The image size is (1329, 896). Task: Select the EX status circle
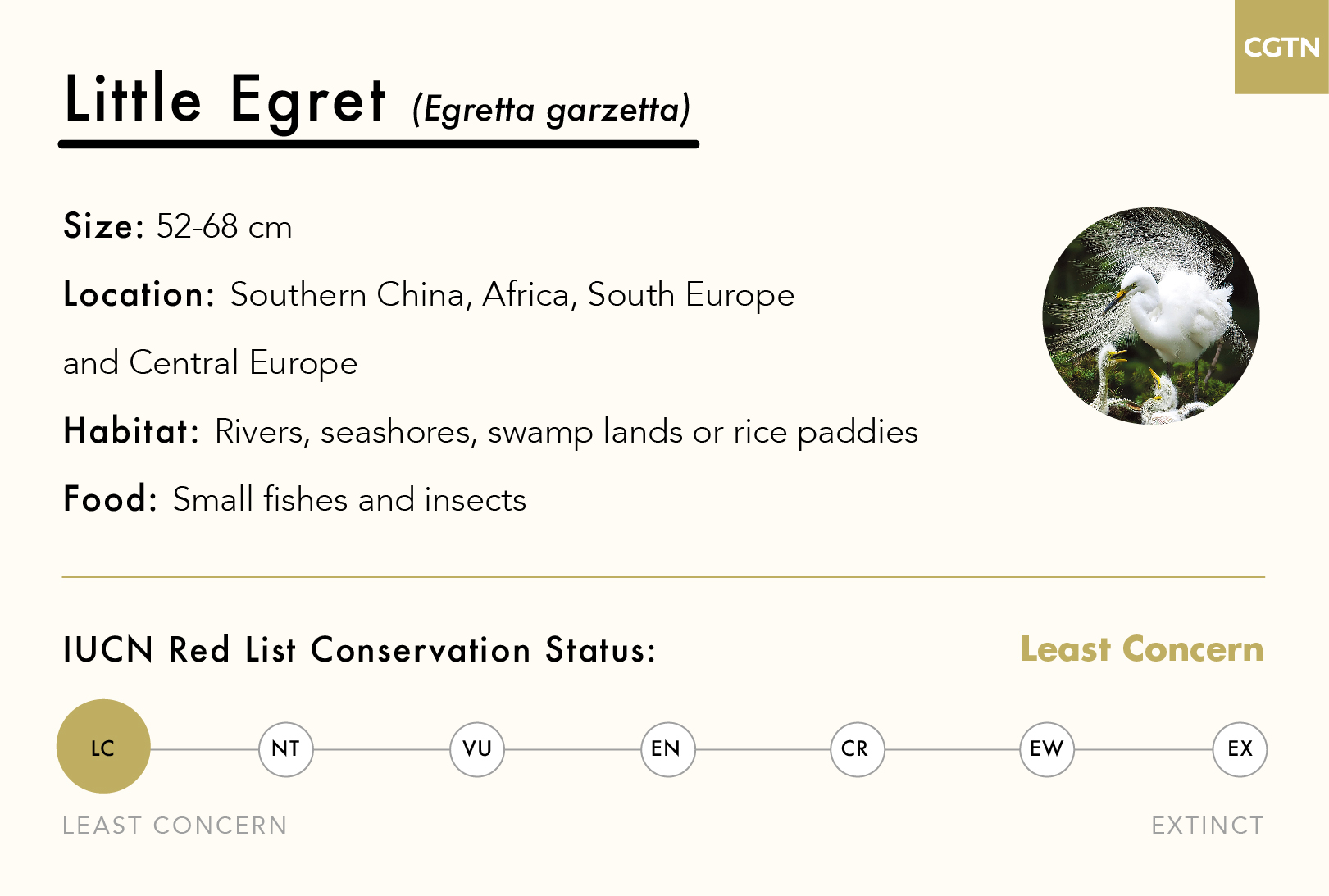[1240, 748]
